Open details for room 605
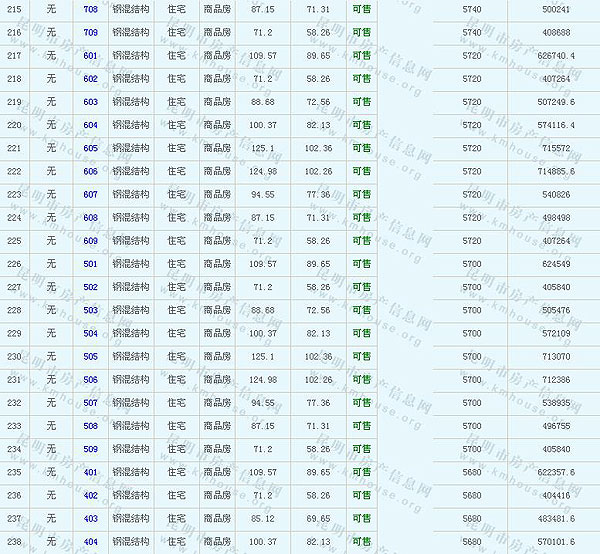 pos(90,148)
